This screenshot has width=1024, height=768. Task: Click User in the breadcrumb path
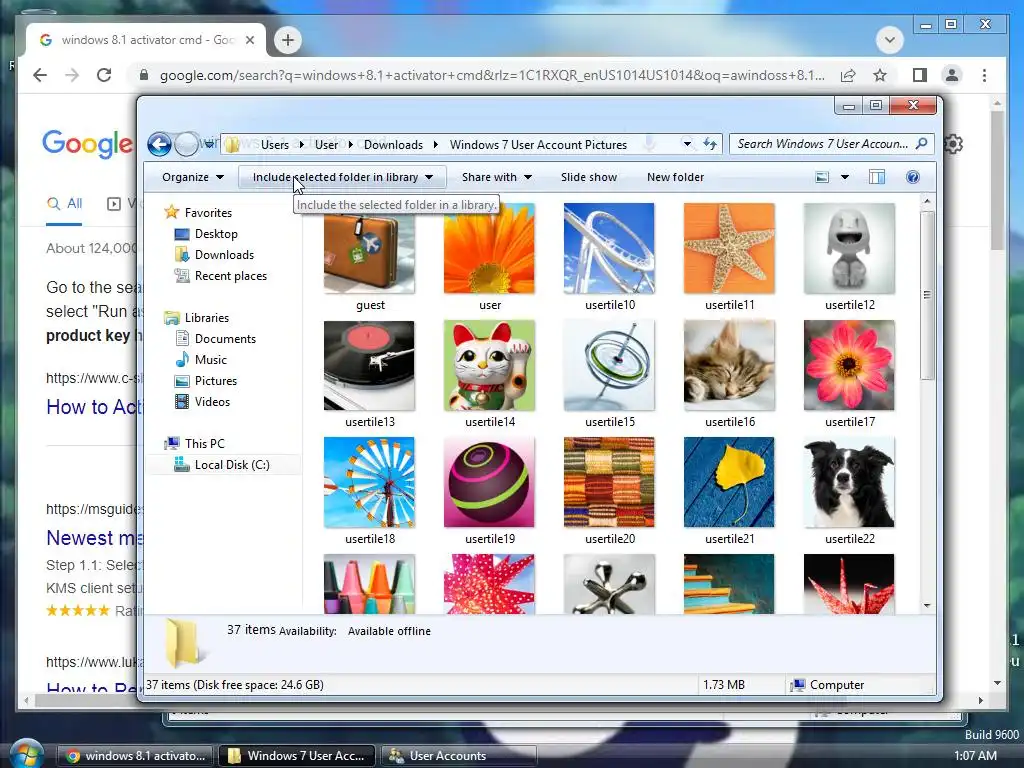[327, 144]
